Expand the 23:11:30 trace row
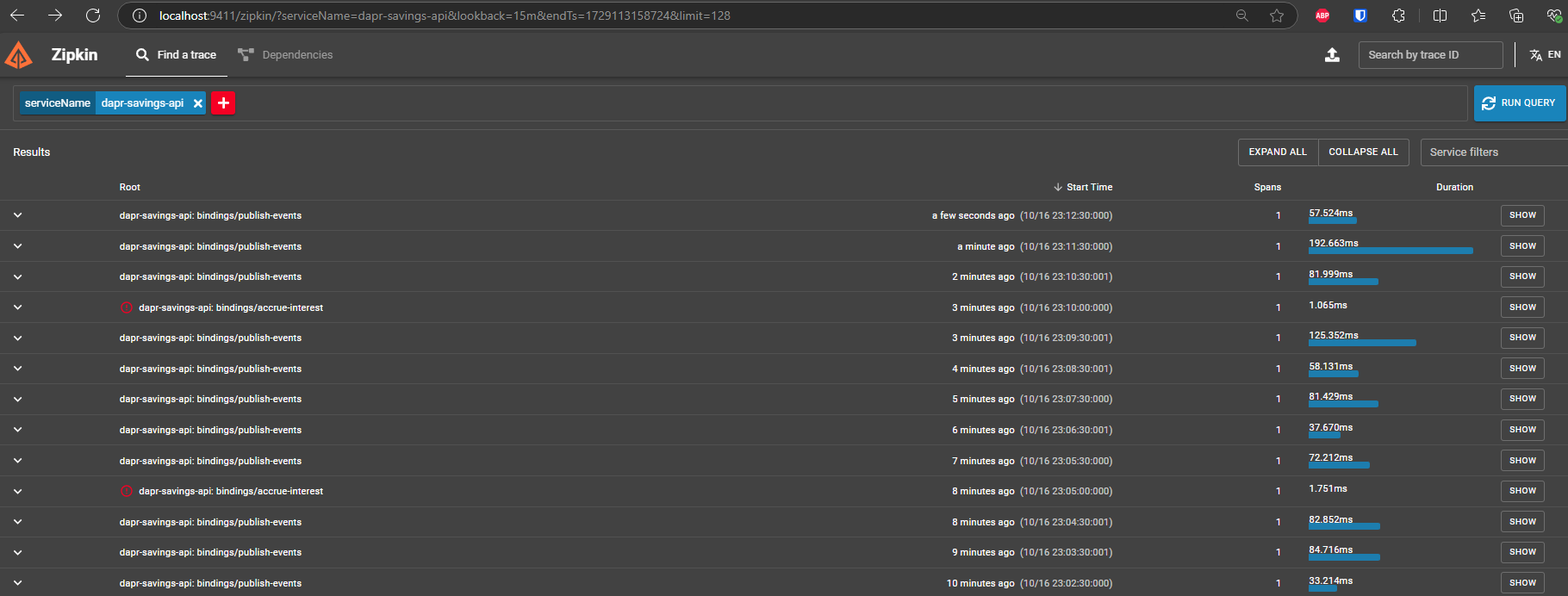This screenshot has width=1568, height=596. click(x=18, y=246)
